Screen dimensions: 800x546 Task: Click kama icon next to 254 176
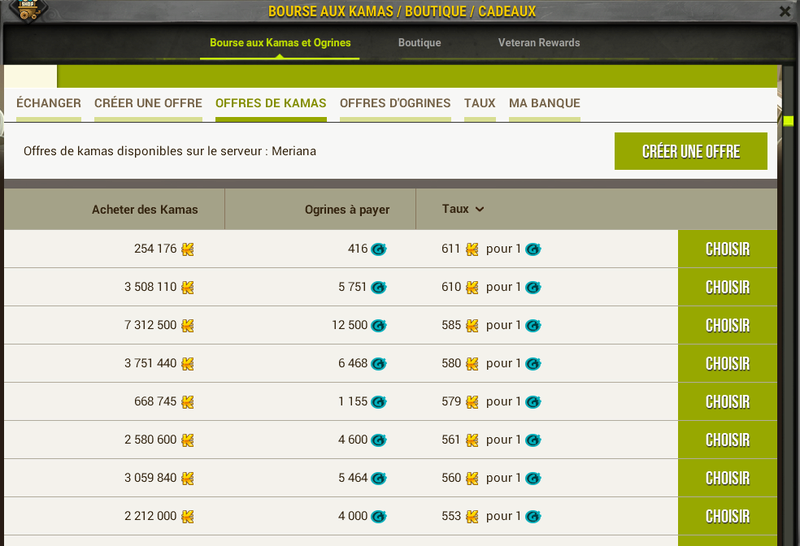point(188,249)
